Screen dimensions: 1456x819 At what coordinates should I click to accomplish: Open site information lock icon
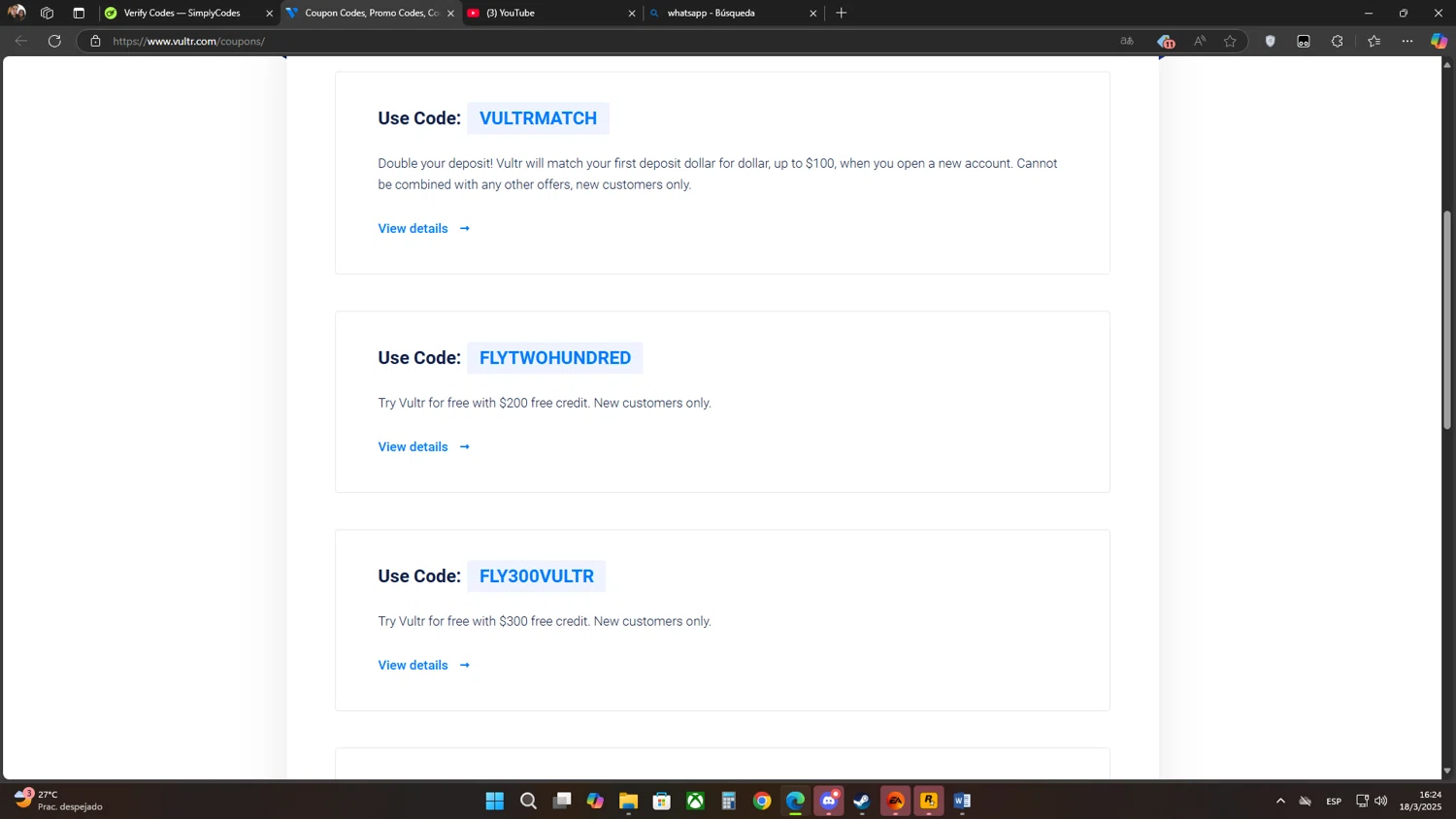tap(95, 41)
